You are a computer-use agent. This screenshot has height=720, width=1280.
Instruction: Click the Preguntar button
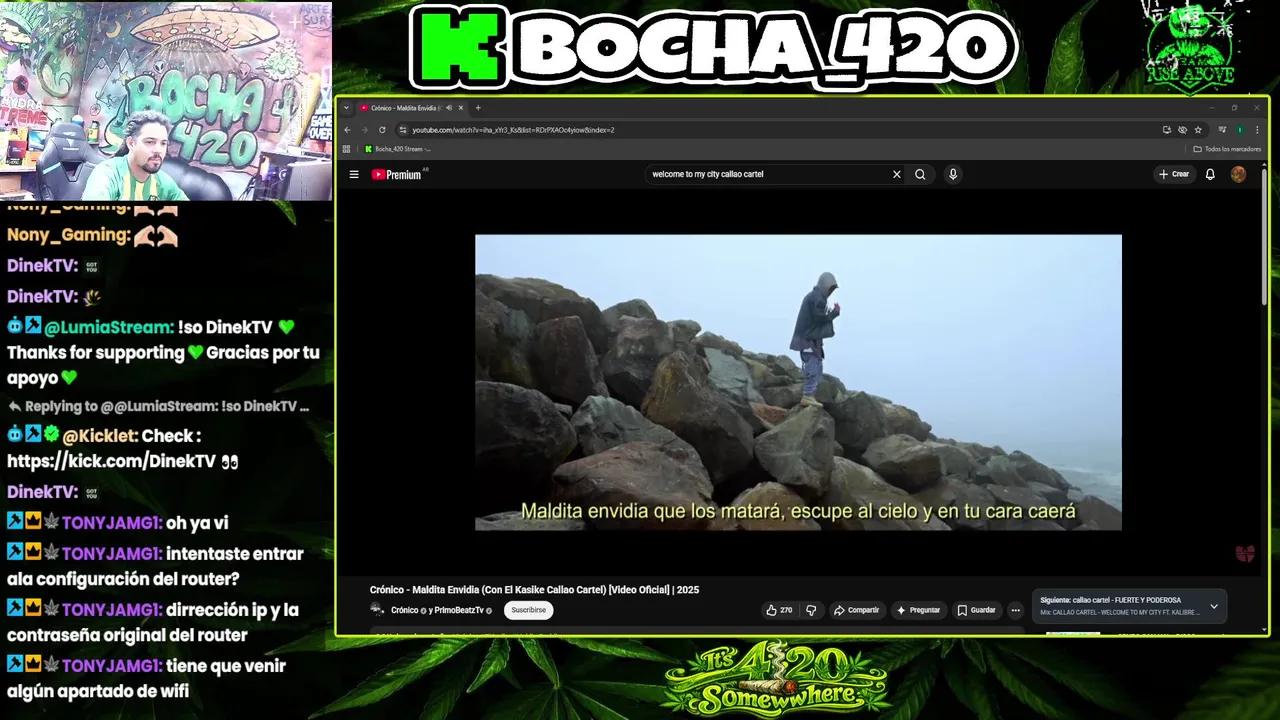point(918,610)
